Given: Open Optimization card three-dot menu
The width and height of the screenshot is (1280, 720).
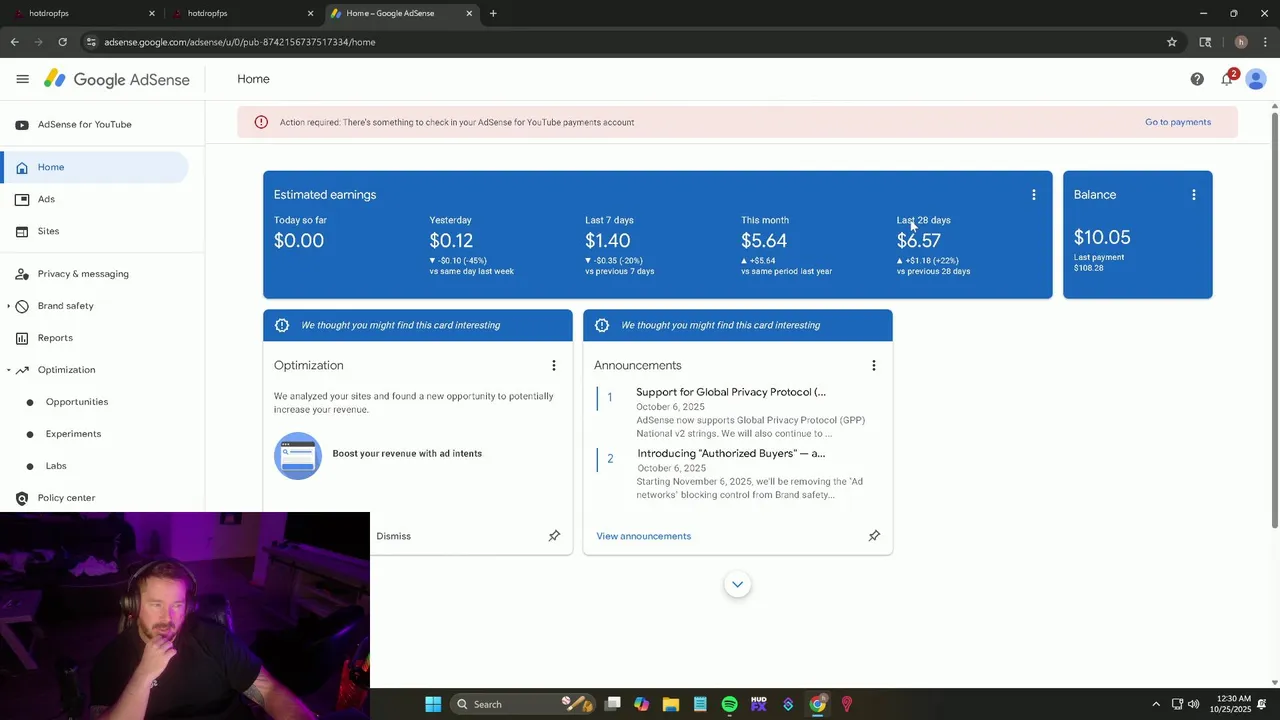Looking at the screenshot, I should pos(553,366).
